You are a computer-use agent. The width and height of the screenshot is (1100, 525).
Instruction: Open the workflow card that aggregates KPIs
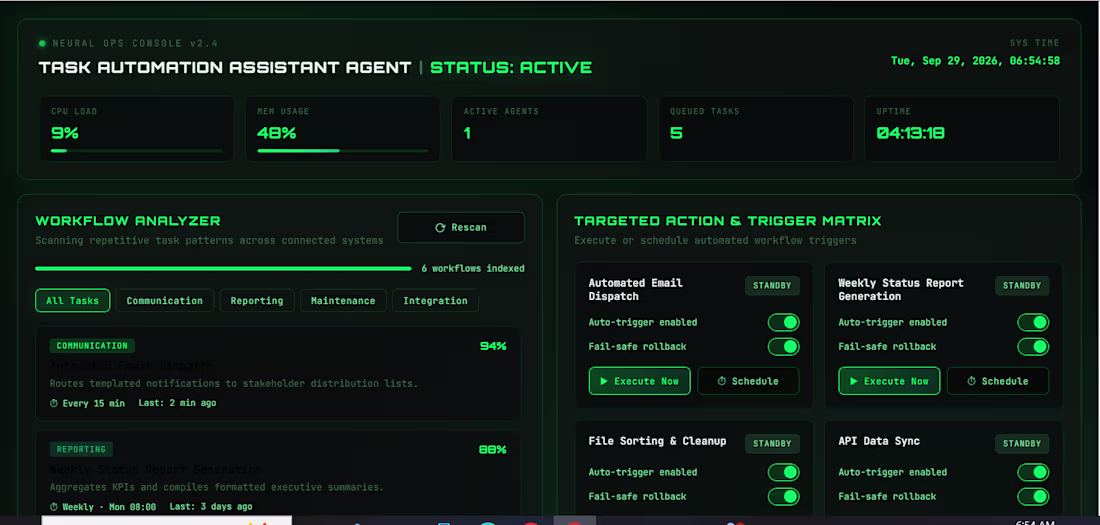coord(278,474)
